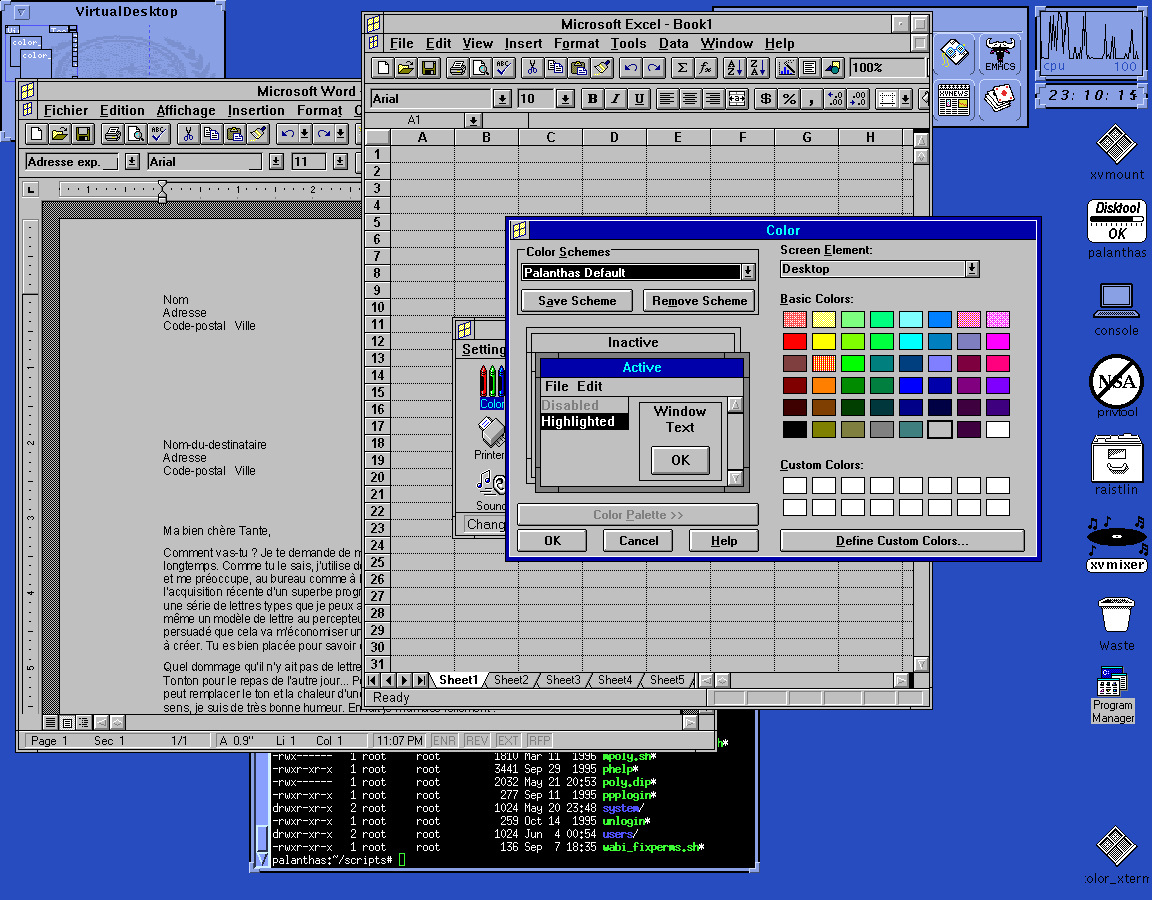1152x900 pixels.
Task: Click the Open file icon in Excel toolbar
Action: pyautogui.click(x=406, y=68)
